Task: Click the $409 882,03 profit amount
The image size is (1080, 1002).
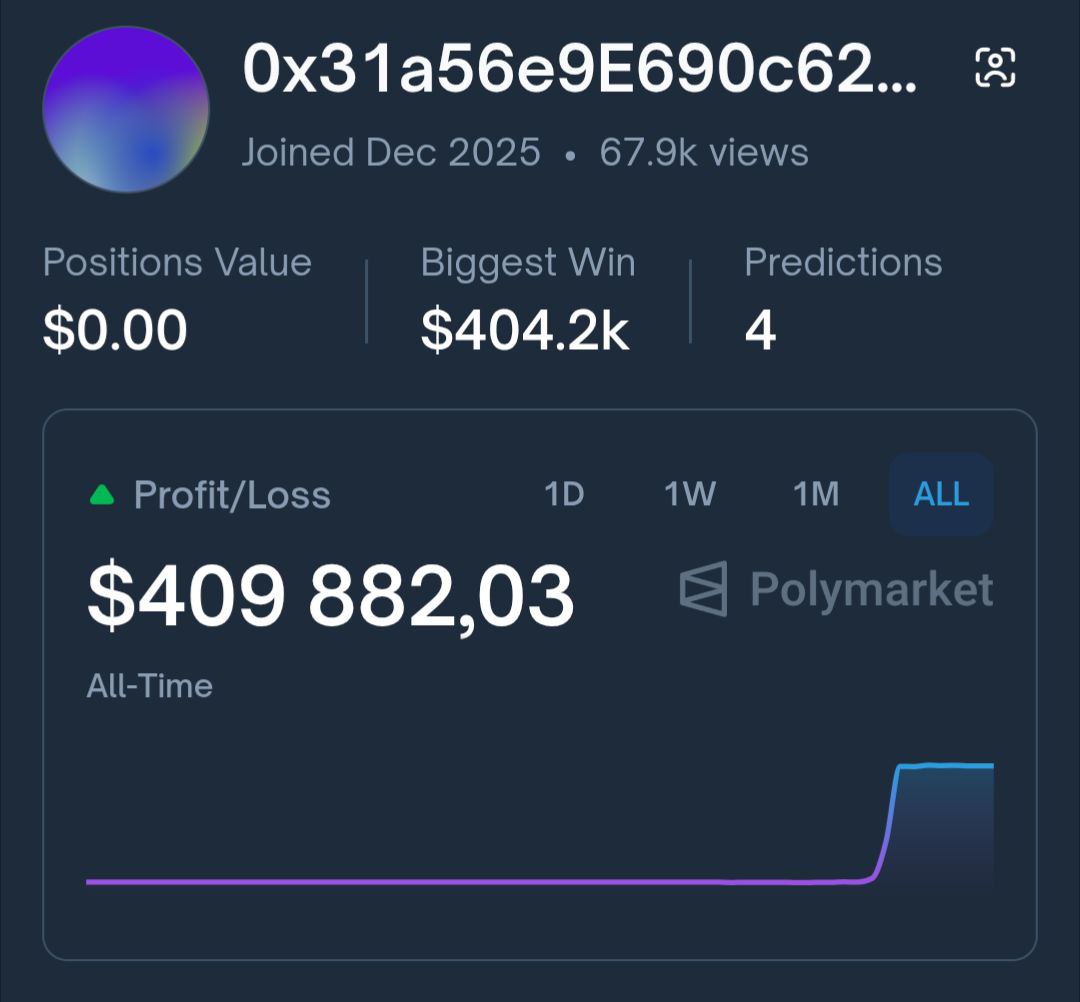Action: click(330, 596)
